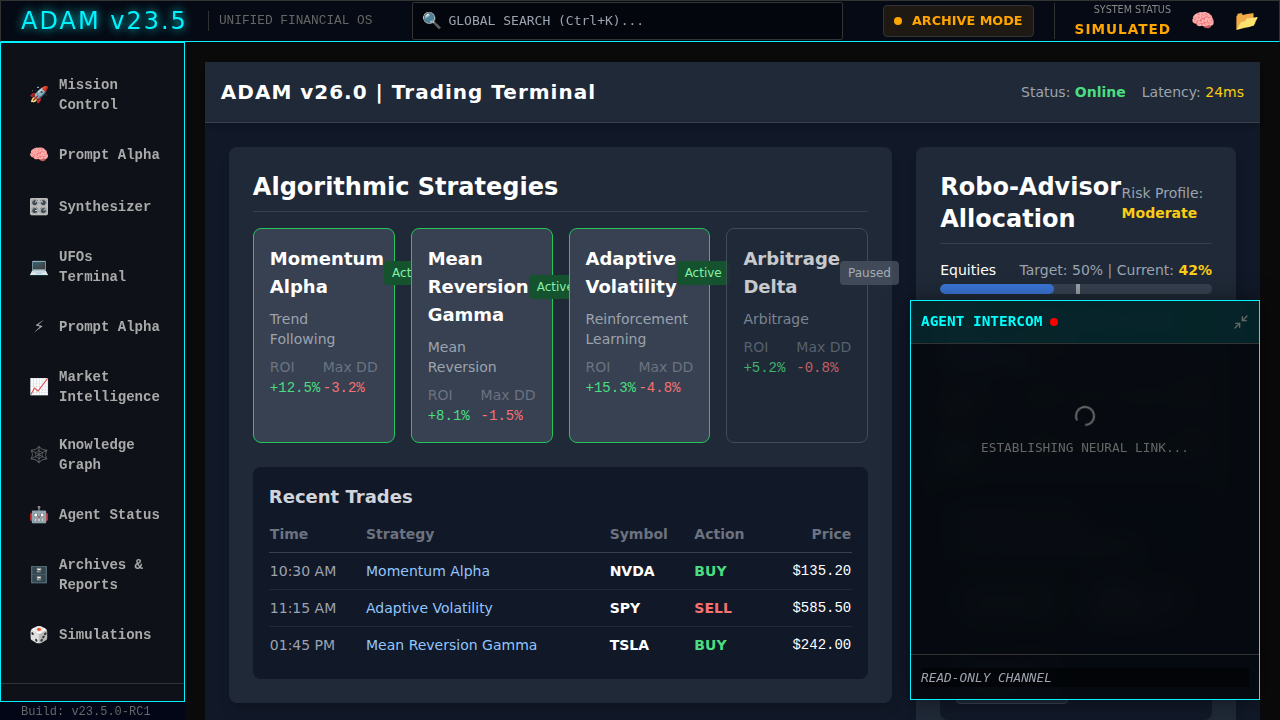Click the dice icon for Simulations
1280x720 pixels.
(x=39, y=635)
